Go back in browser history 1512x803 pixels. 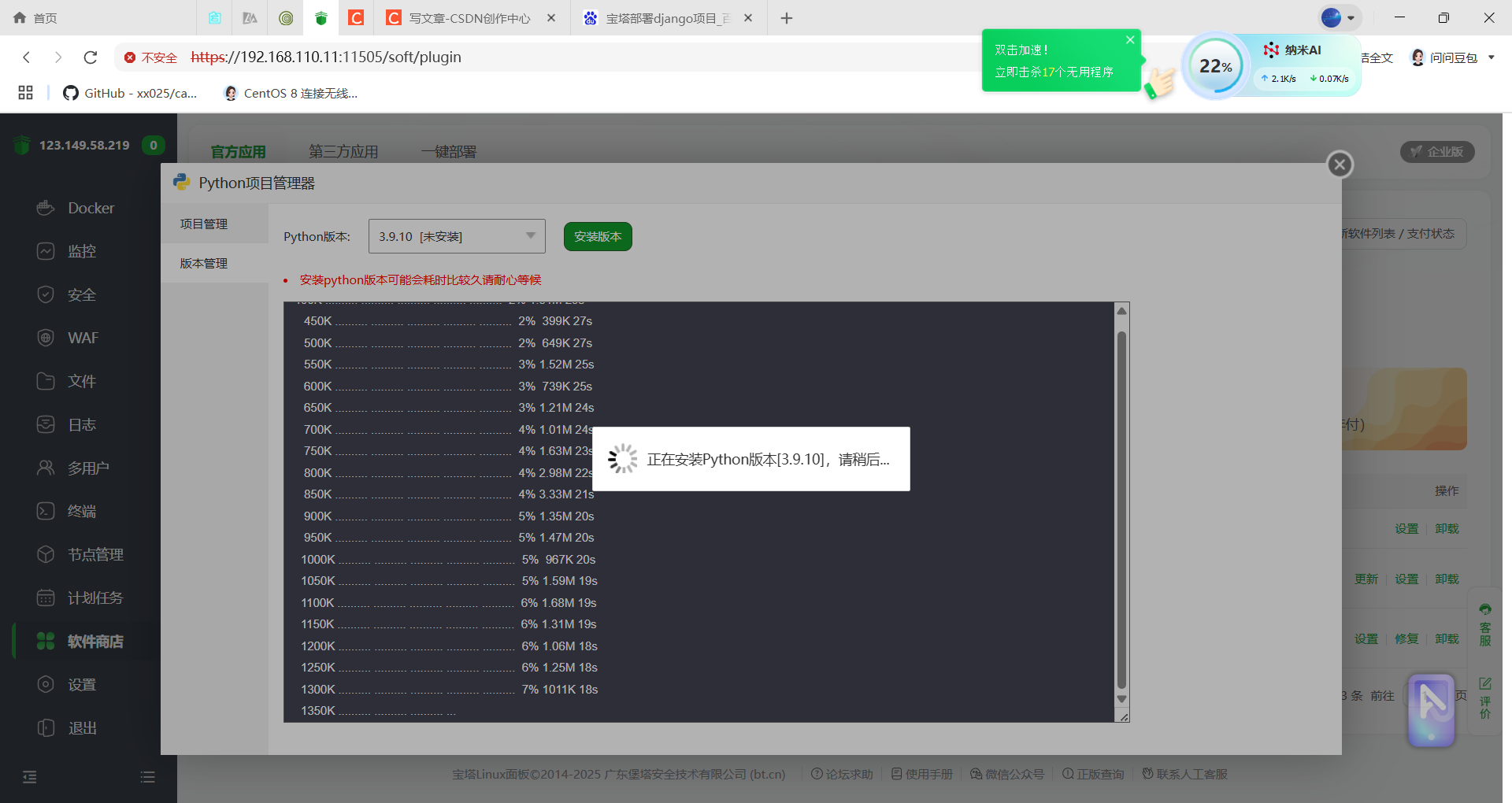pyautogui.click(x=27, y=57)
